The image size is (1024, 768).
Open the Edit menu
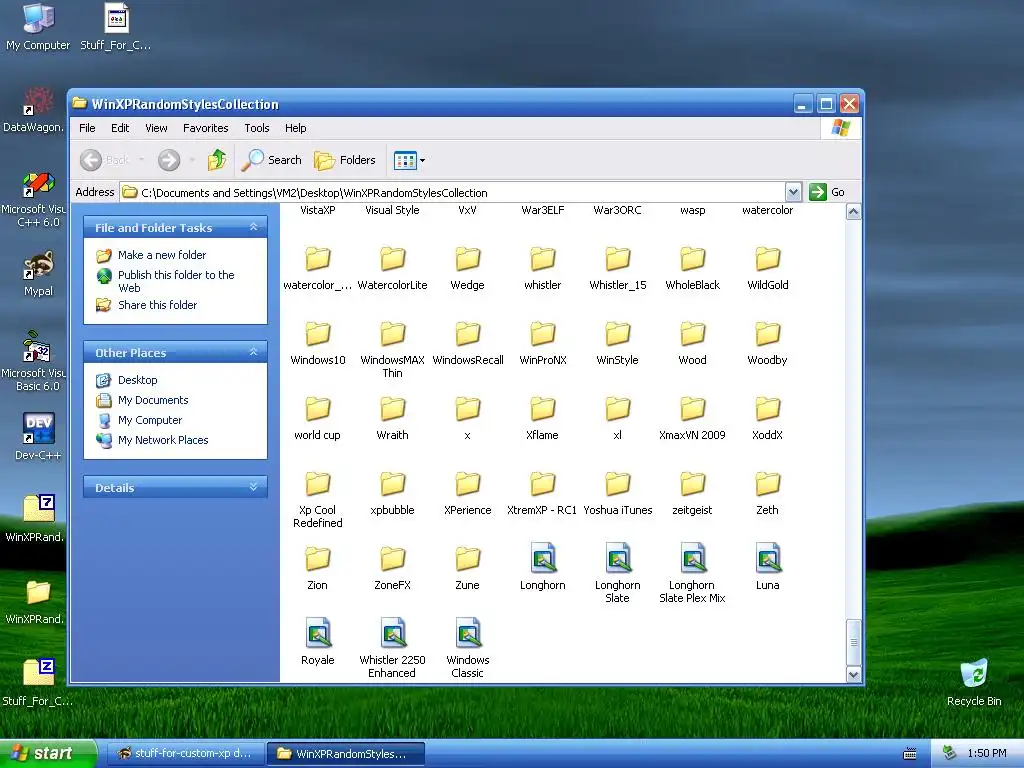click(x=120, y=128)
